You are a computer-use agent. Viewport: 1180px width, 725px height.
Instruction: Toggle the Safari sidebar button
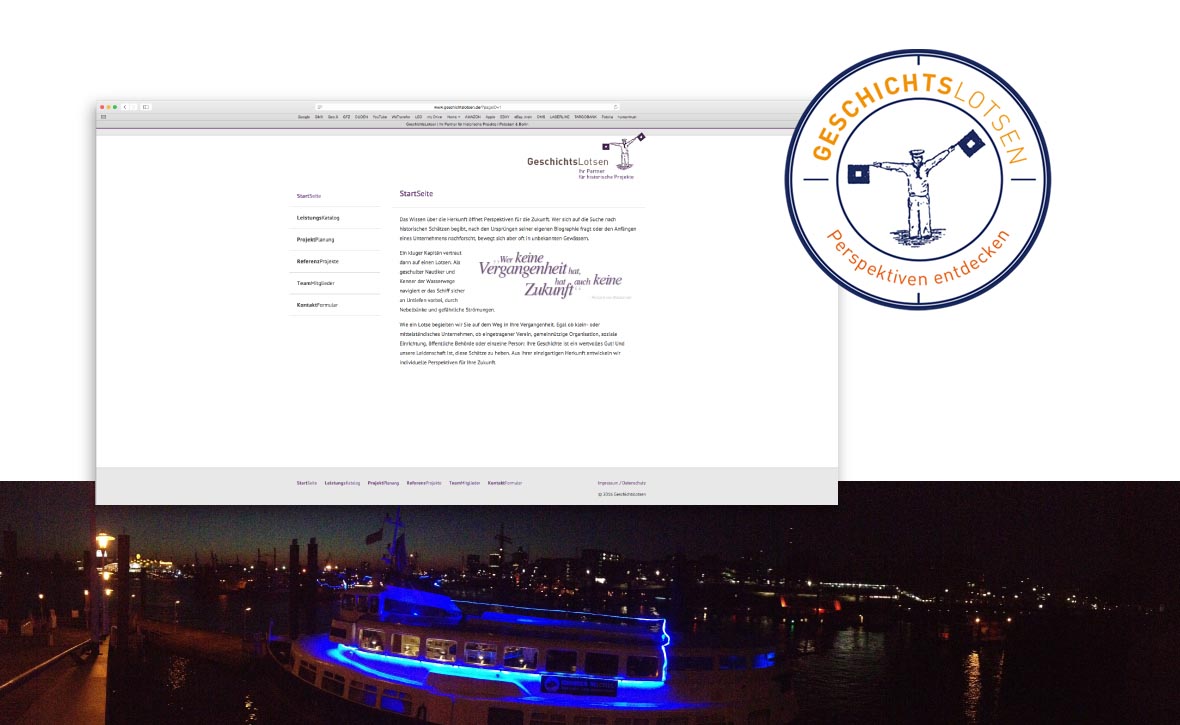[x=146, y=107]
